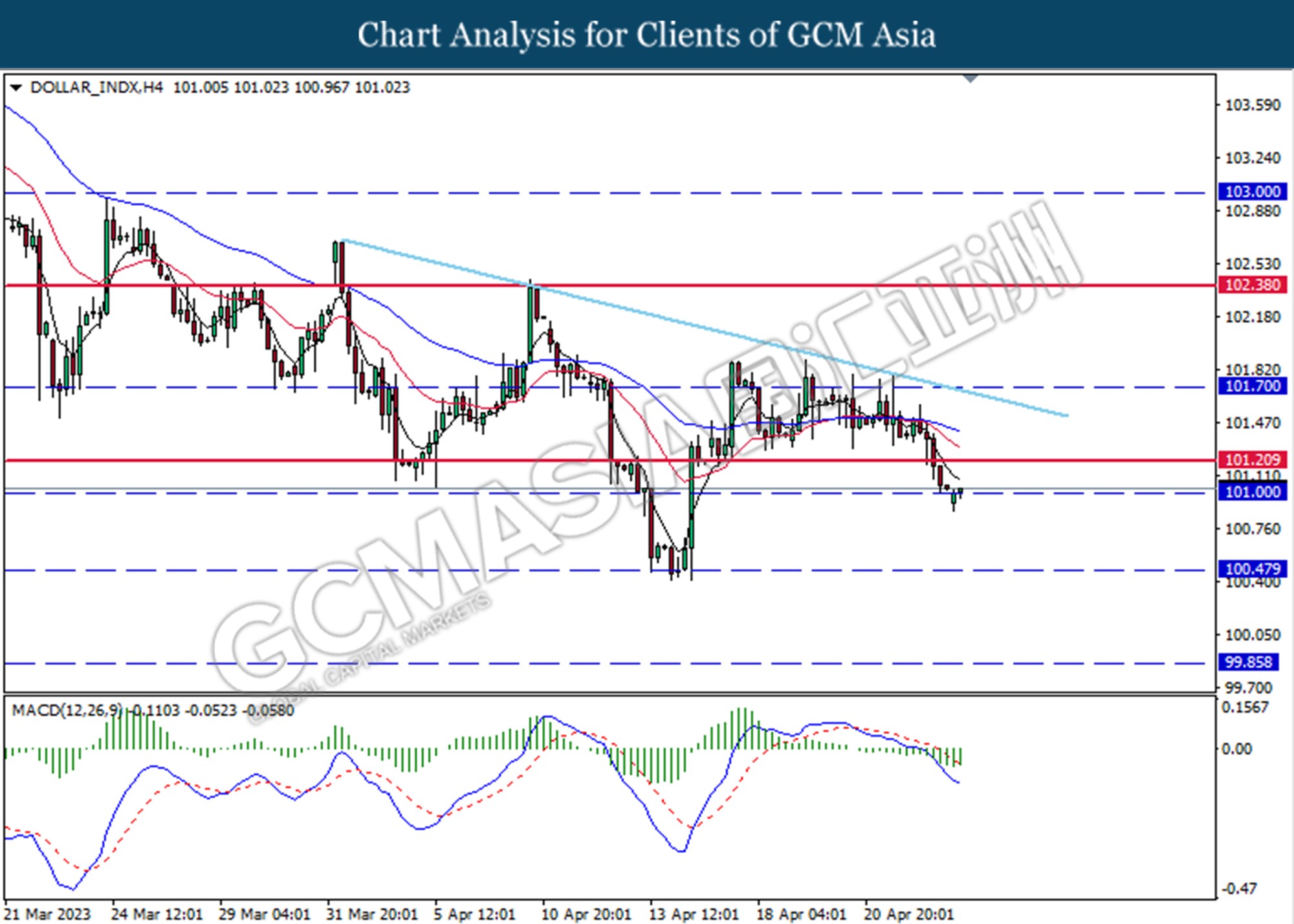Click the 102.530 axis price value
Viewport: 1294px width, 924px height.
[1253, 264]
